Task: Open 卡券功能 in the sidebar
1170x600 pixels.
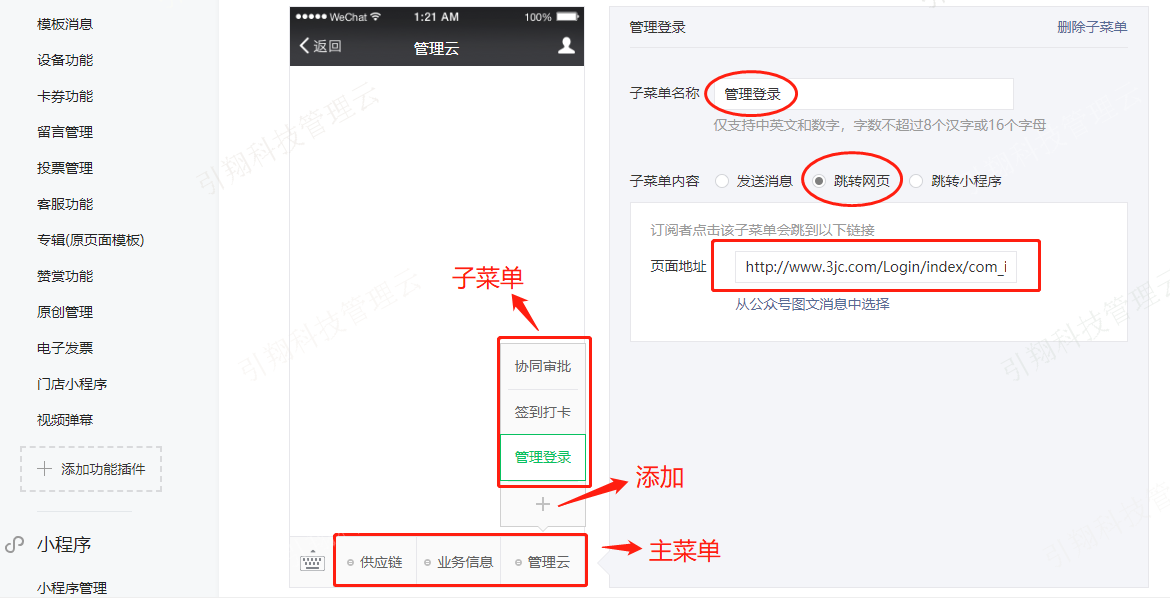Action: [65, 96]
